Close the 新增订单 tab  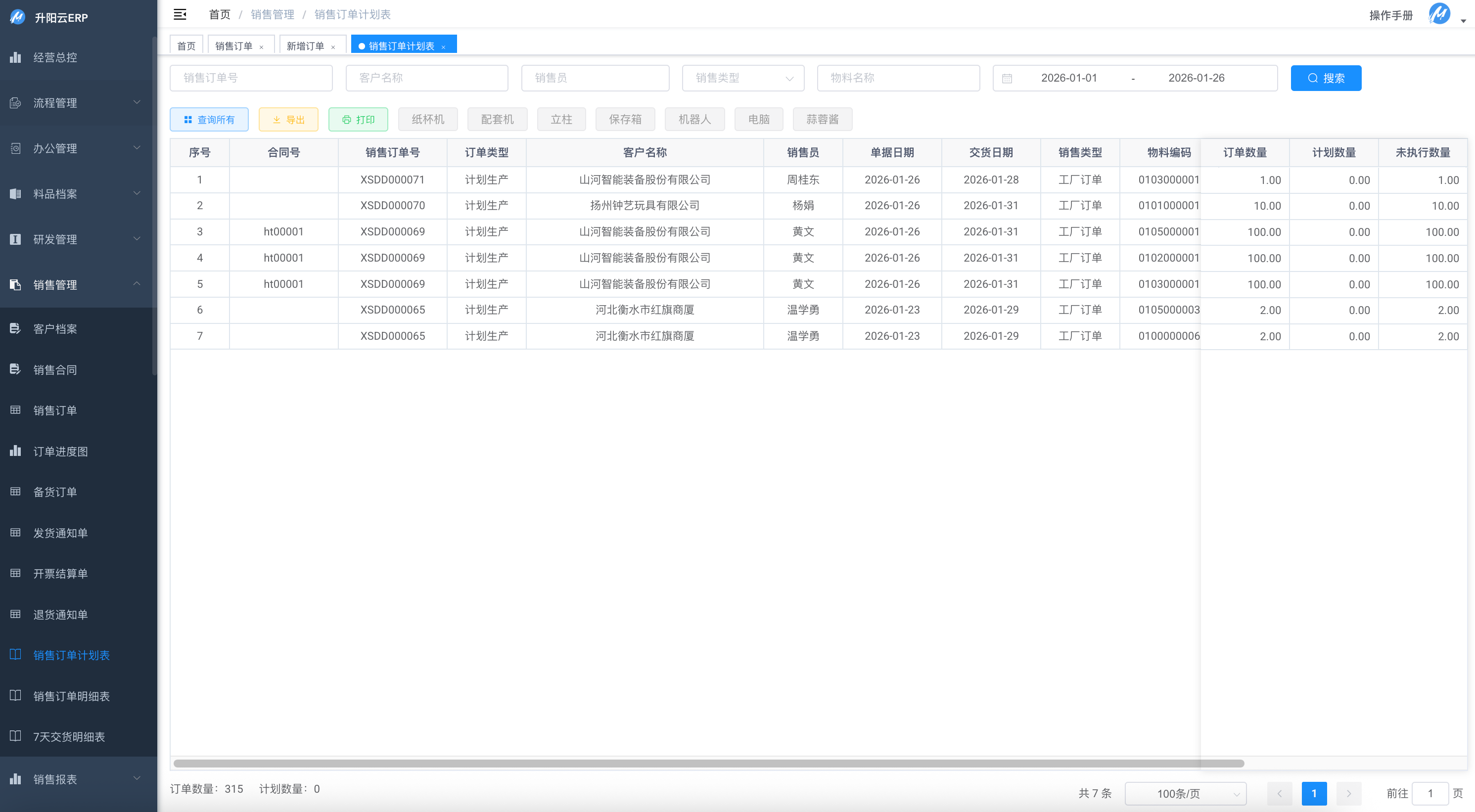(x=333, y=47)
